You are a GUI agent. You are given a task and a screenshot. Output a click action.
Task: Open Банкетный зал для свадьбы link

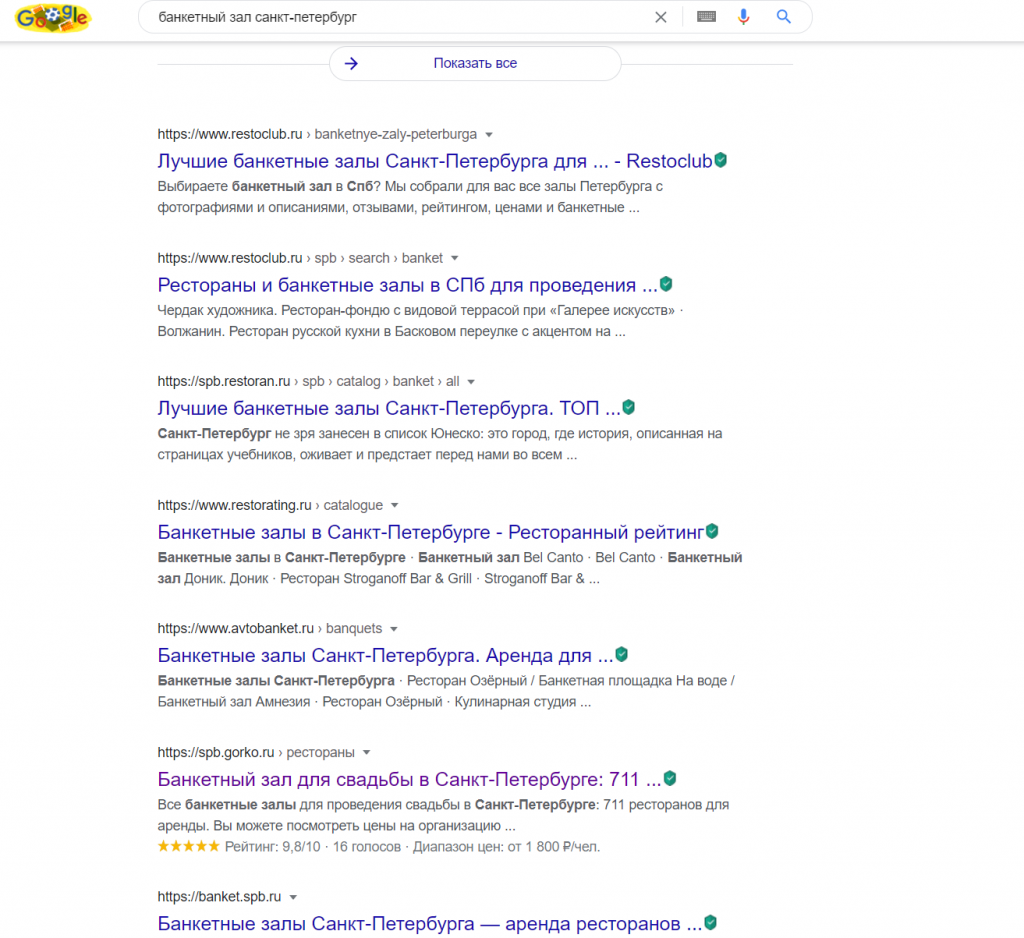tap(409, 779)
